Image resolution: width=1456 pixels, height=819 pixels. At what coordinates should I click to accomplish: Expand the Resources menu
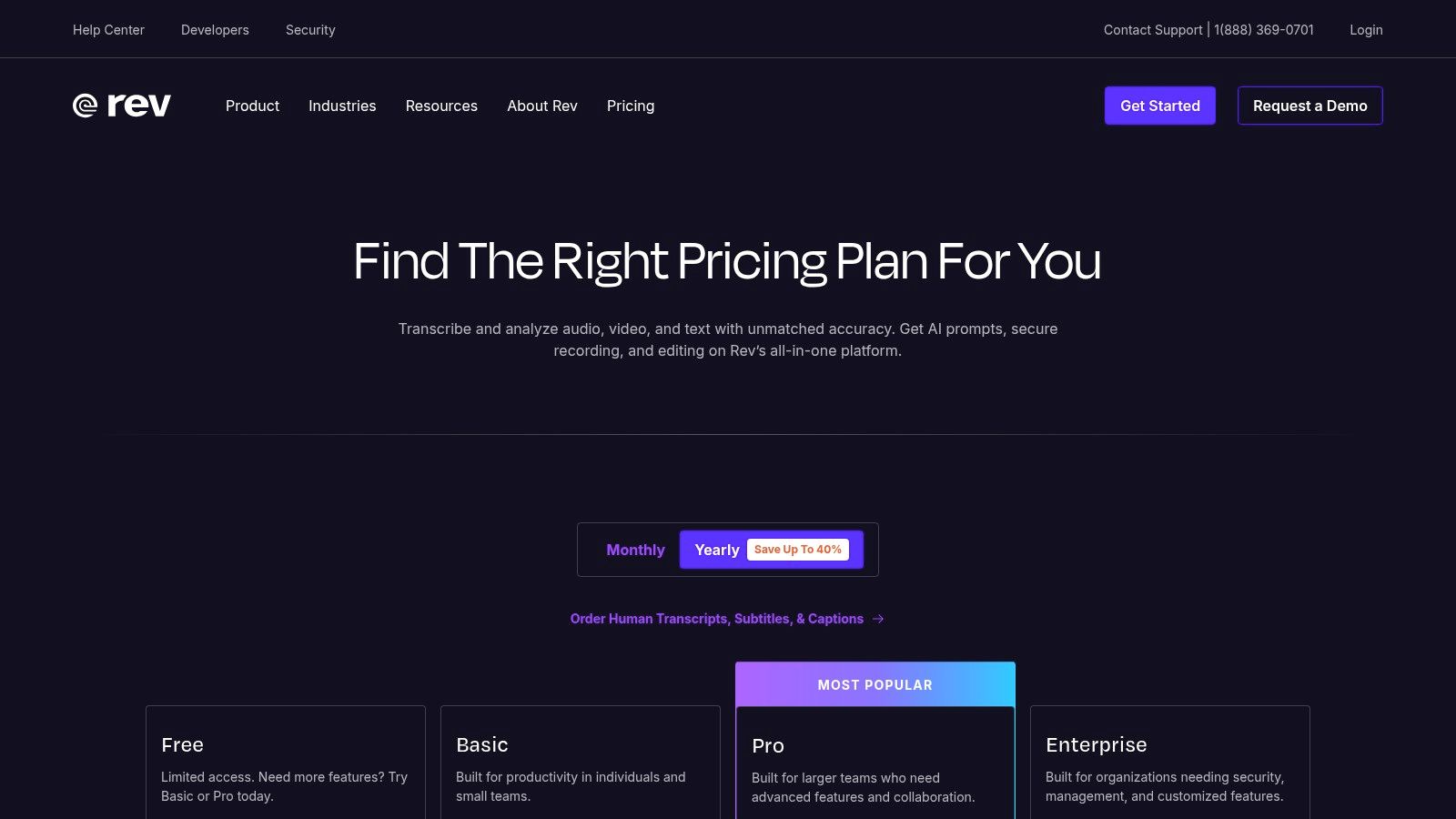tap(441, 106)
